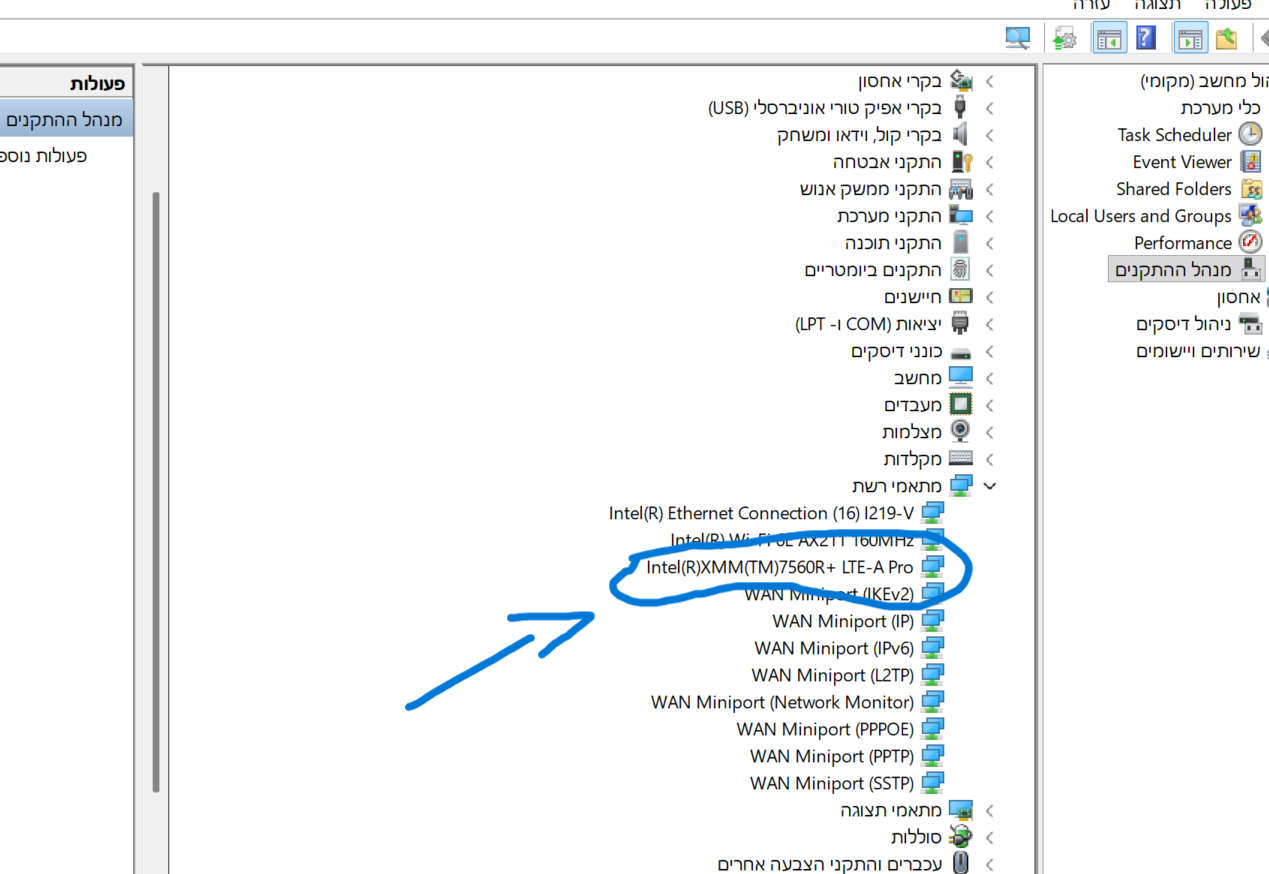
Task: Open Task Scheduler in the console tree
Action: point(1174,135)
